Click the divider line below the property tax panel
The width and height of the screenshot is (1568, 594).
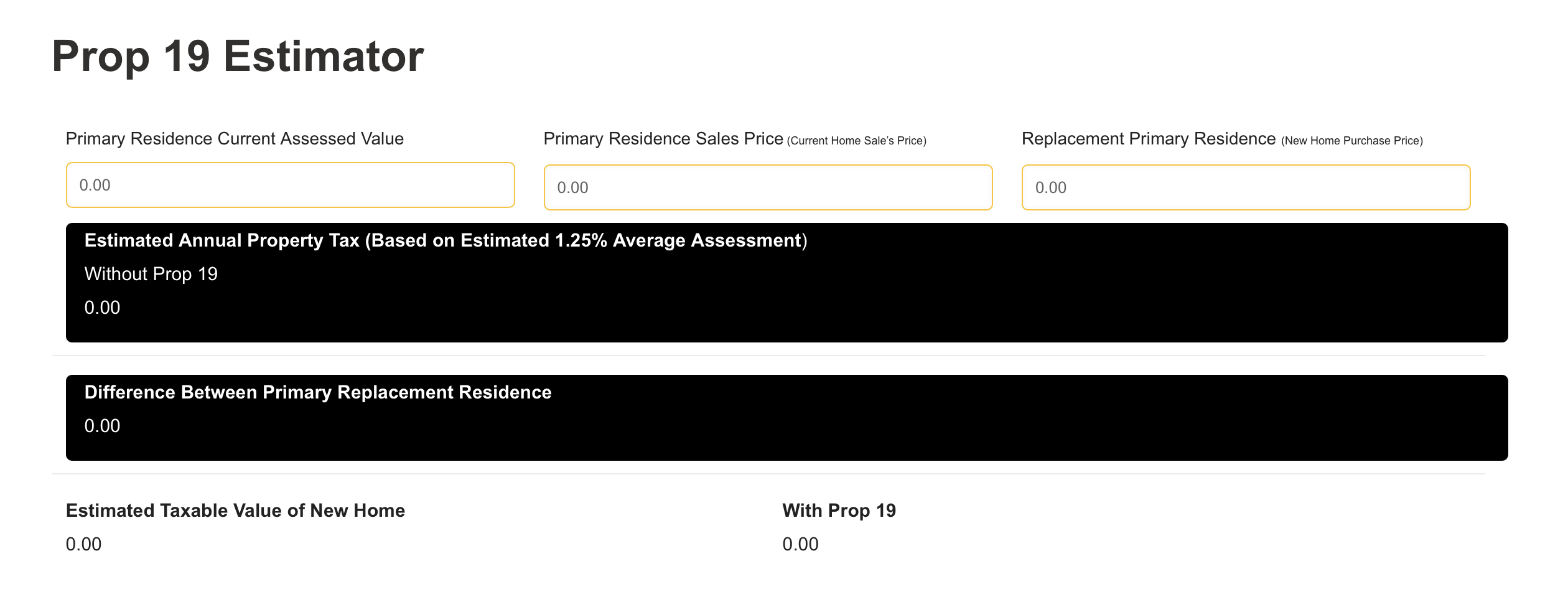click(768, 356)
